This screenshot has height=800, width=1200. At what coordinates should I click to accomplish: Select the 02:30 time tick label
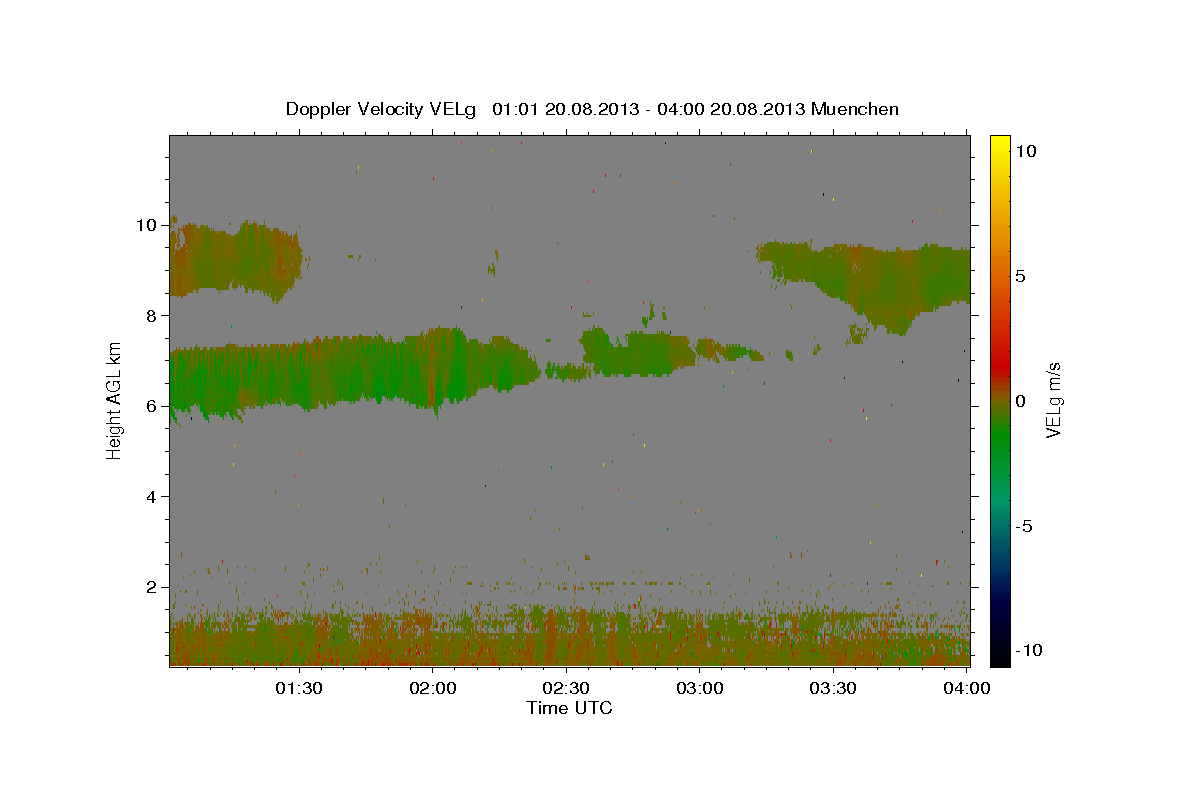(x=566, y=689)
